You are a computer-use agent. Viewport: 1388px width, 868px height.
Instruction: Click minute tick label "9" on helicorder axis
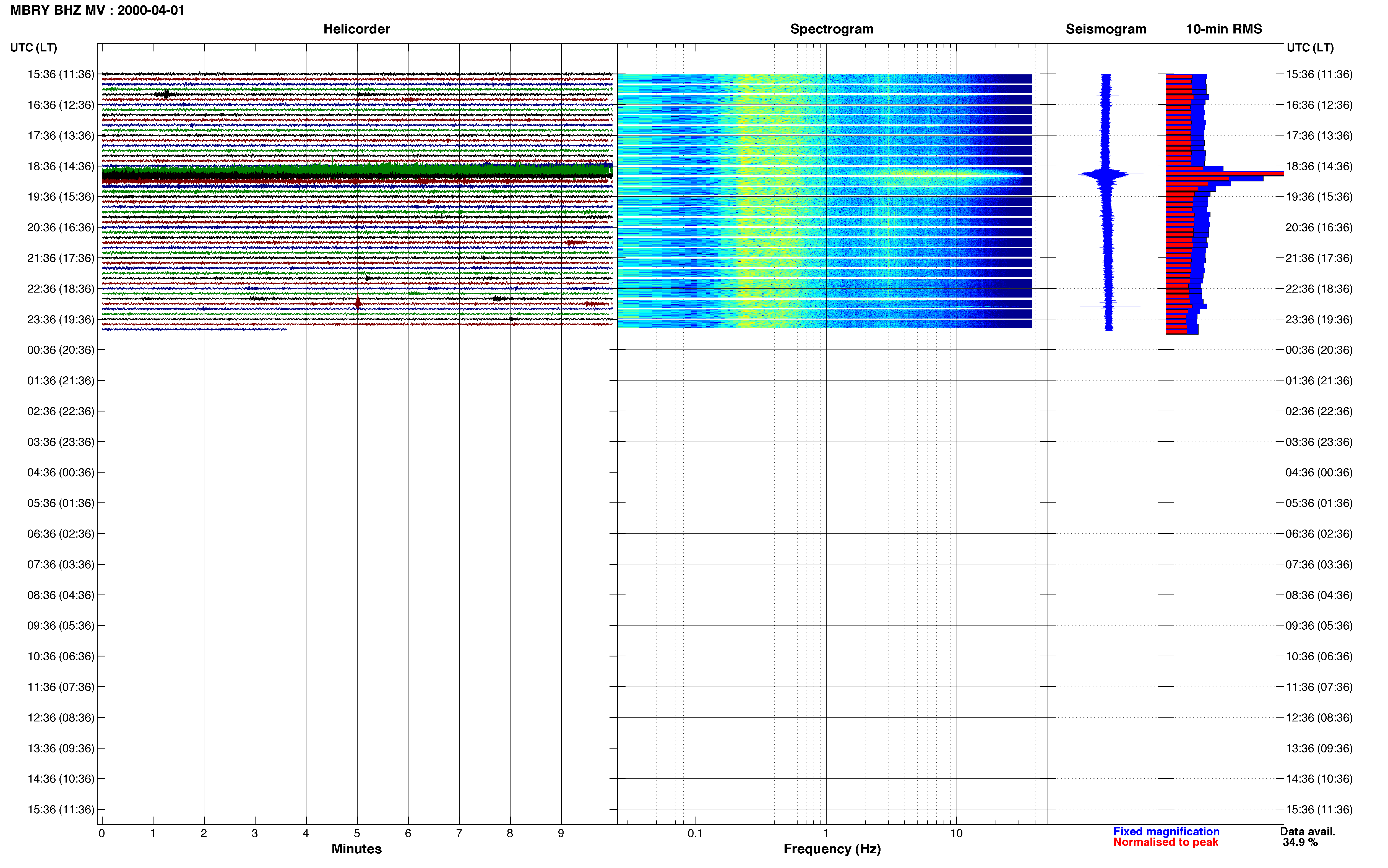561,833
